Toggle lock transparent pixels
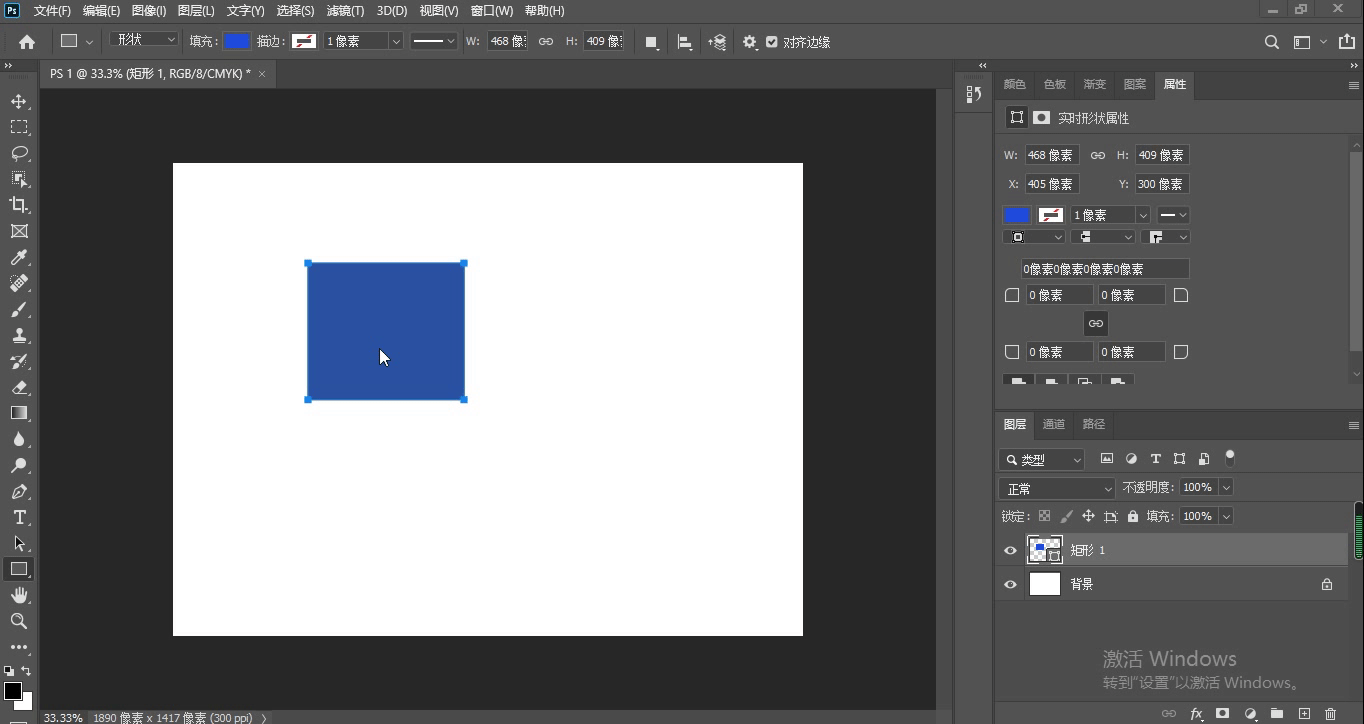Viewport: 1364px width, 724px height. click(1044, 516)
